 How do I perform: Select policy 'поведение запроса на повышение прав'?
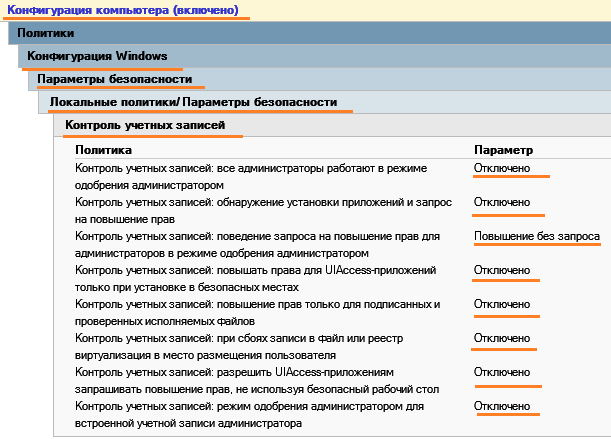coord(257,245)
